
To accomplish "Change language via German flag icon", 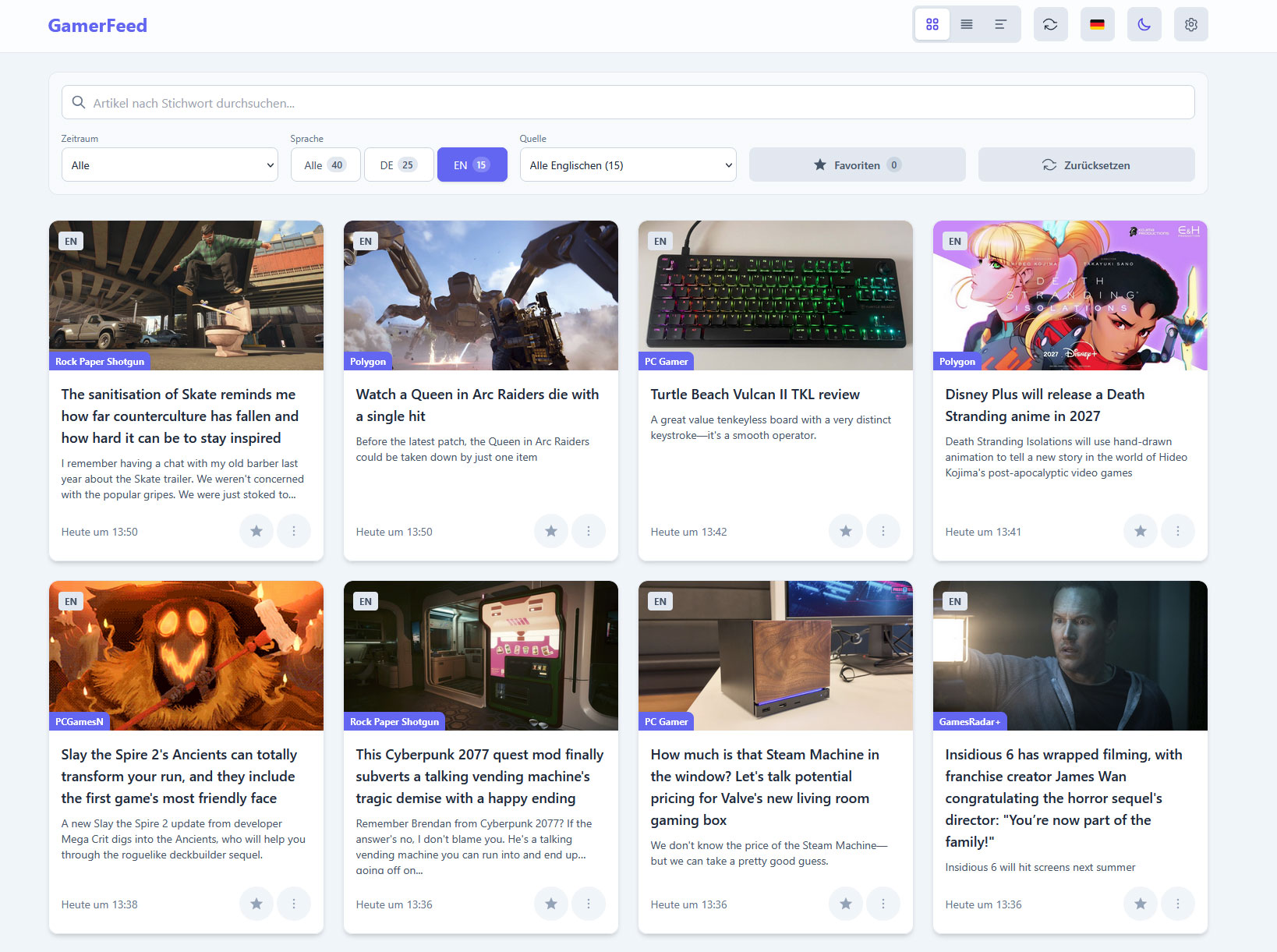I will click(x=1097, y=24).
